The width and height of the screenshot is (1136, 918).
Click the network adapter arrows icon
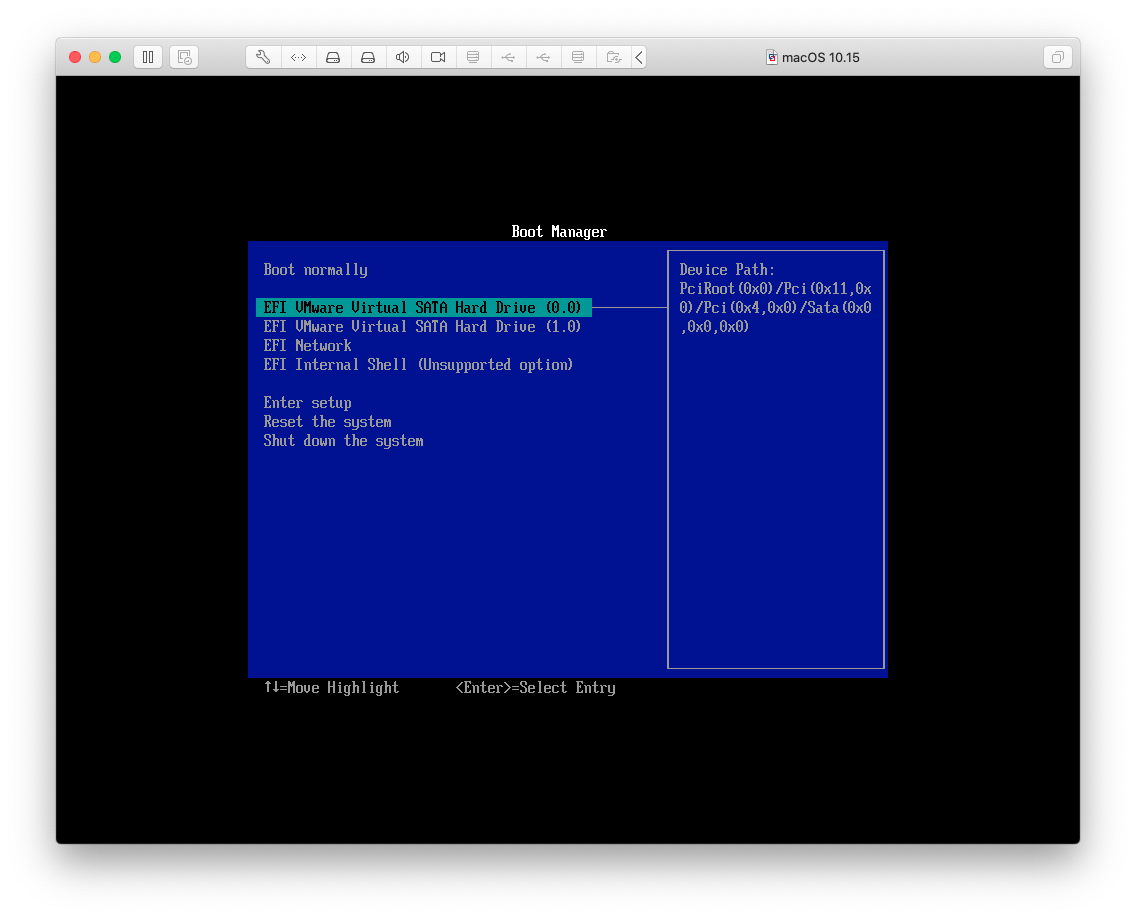tap(298, 57)
